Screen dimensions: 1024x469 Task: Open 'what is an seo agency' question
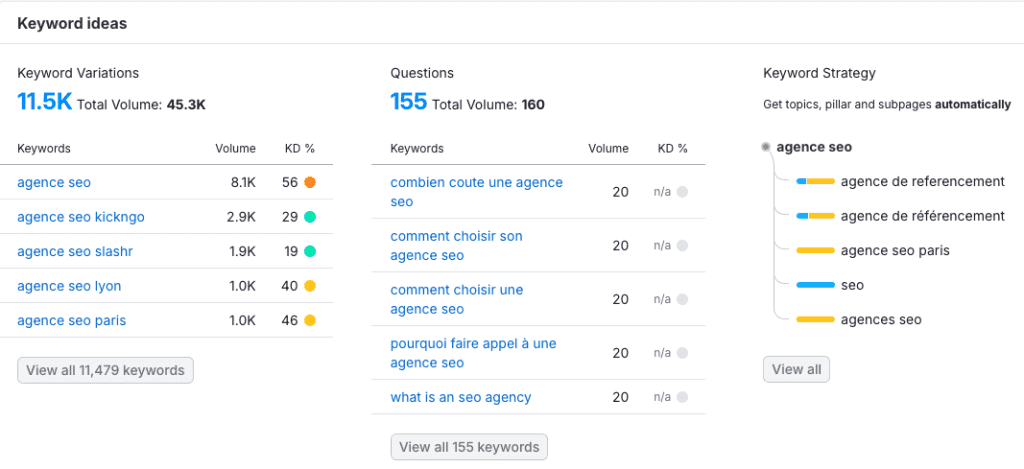460,397
